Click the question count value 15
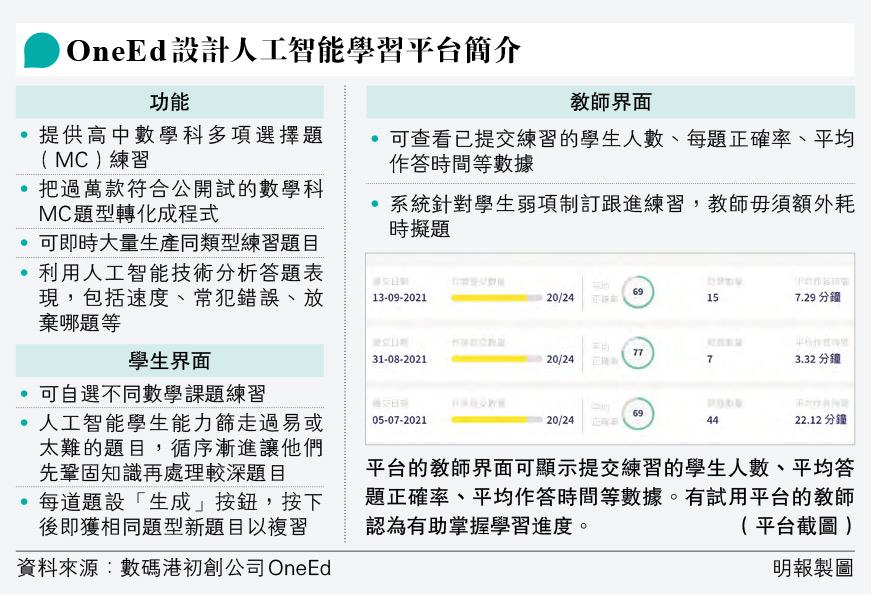This screenshot has height=595, width=872. [x=712, y=298]
